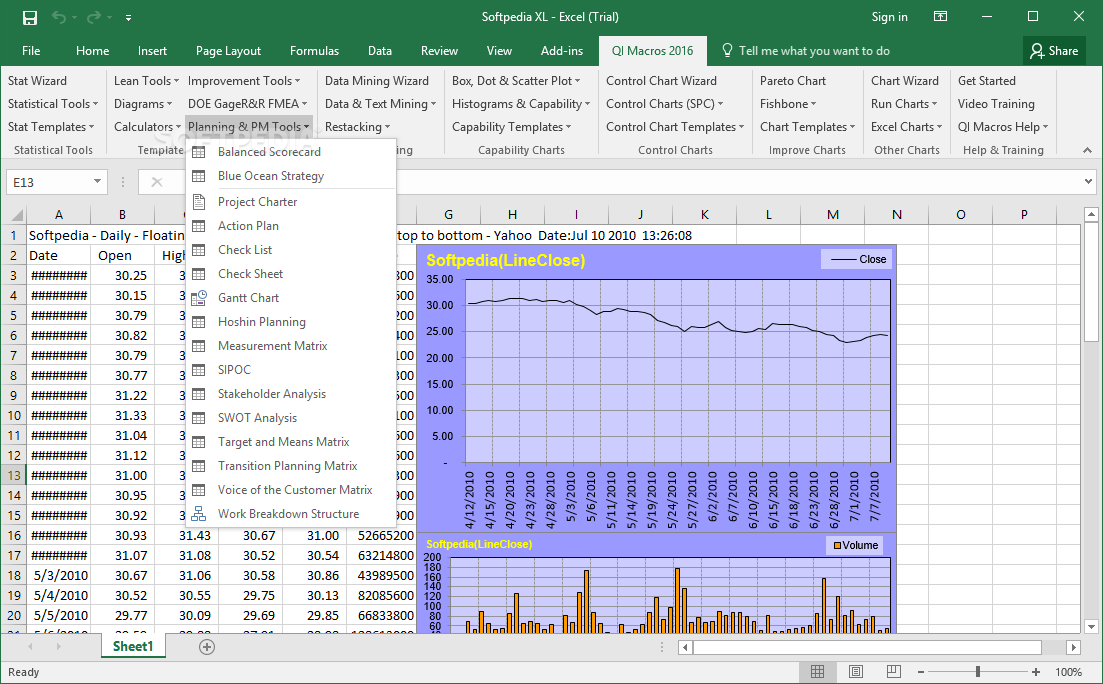Image resolution: width=1103 pixels, height=684 pixels.
Task: Select the Sheet1 tab
Action: tap(133, 646)
